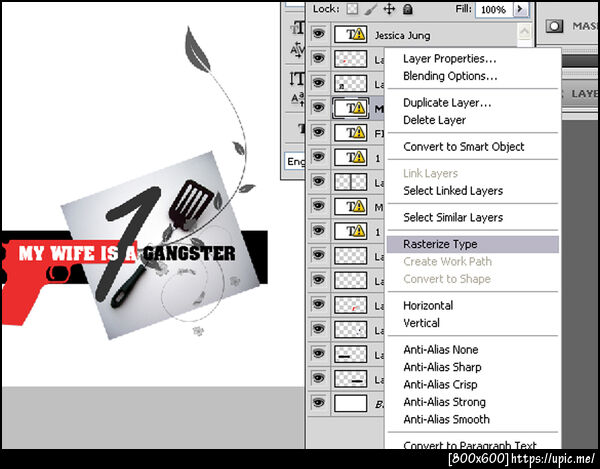The height and width of the screenshot is (469, 600).
Task: Toggle Lock position move icon
Action: coord(389,9)
